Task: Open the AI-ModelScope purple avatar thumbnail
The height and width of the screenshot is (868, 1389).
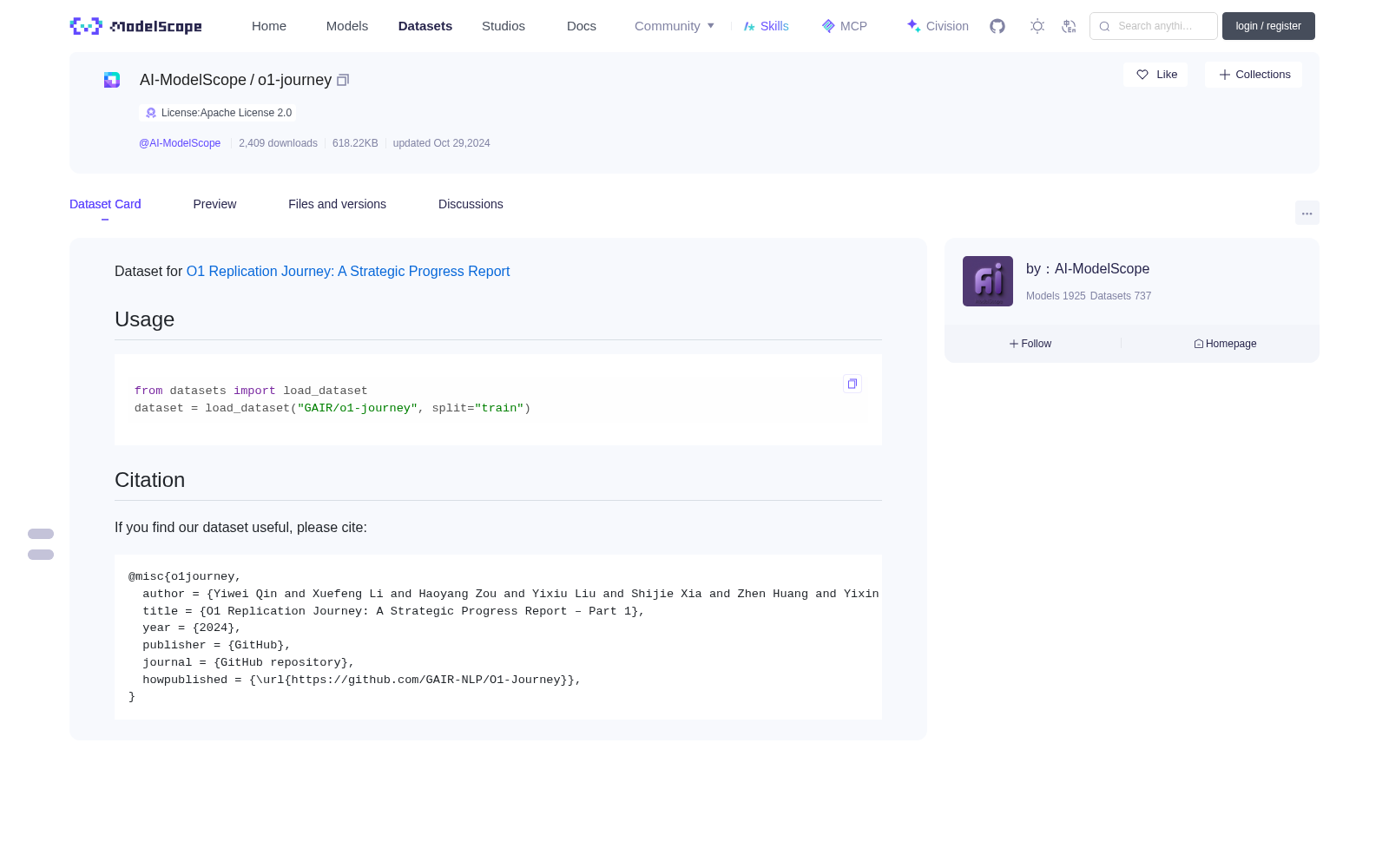Action: click(988, 281)
